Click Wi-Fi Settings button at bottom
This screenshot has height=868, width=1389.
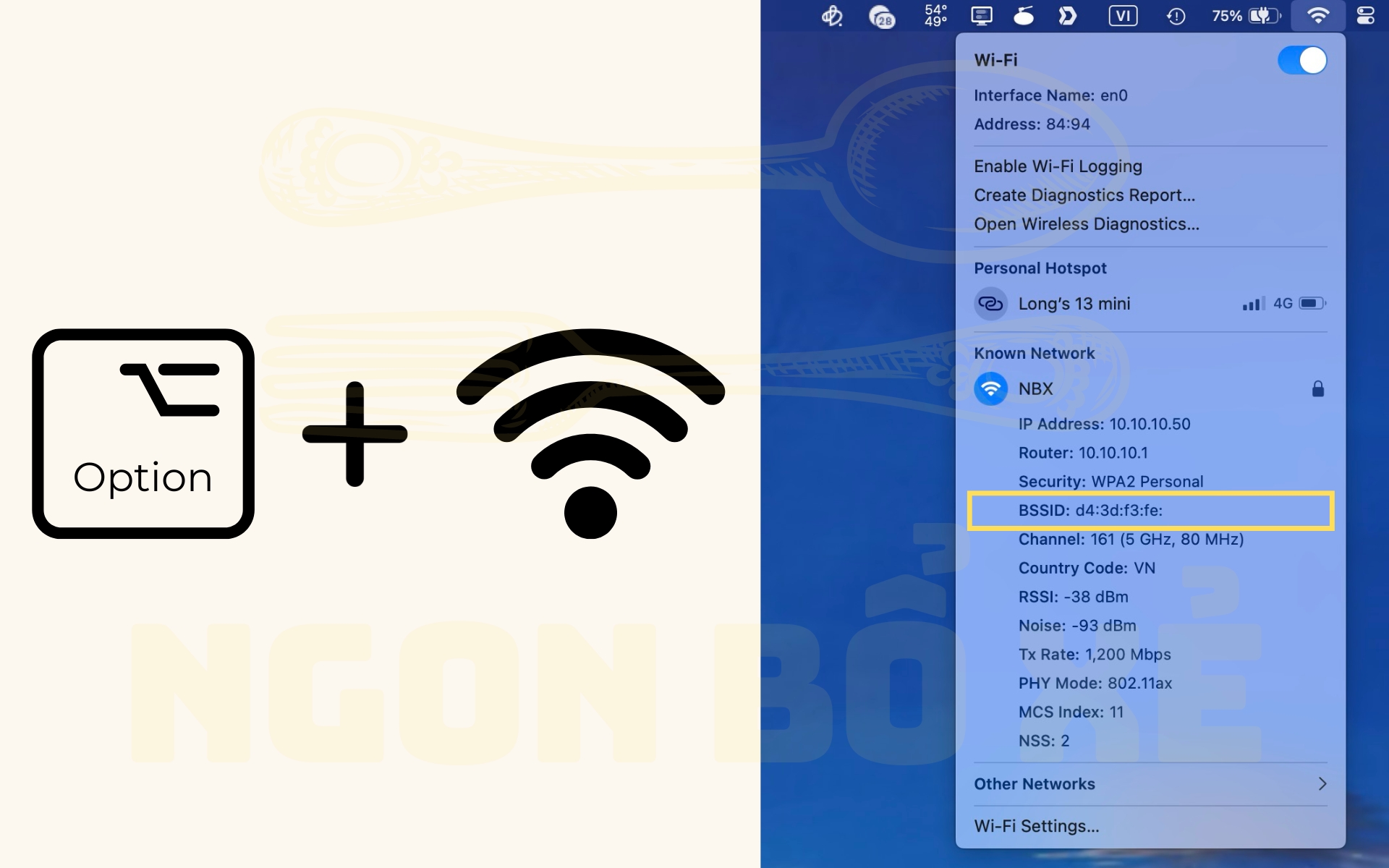pyautogui.click(x=1037, y=825)
